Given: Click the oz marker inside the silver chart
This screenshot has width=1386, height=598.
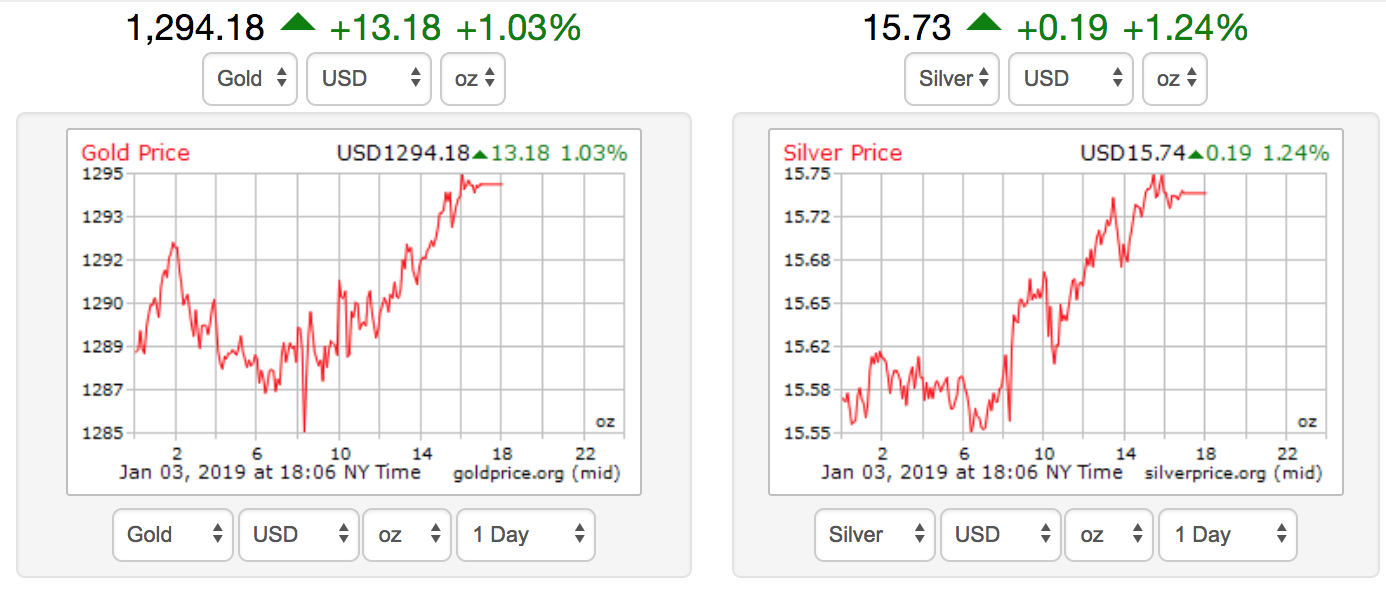Looking at the screenshot, I should point(1307,422).
